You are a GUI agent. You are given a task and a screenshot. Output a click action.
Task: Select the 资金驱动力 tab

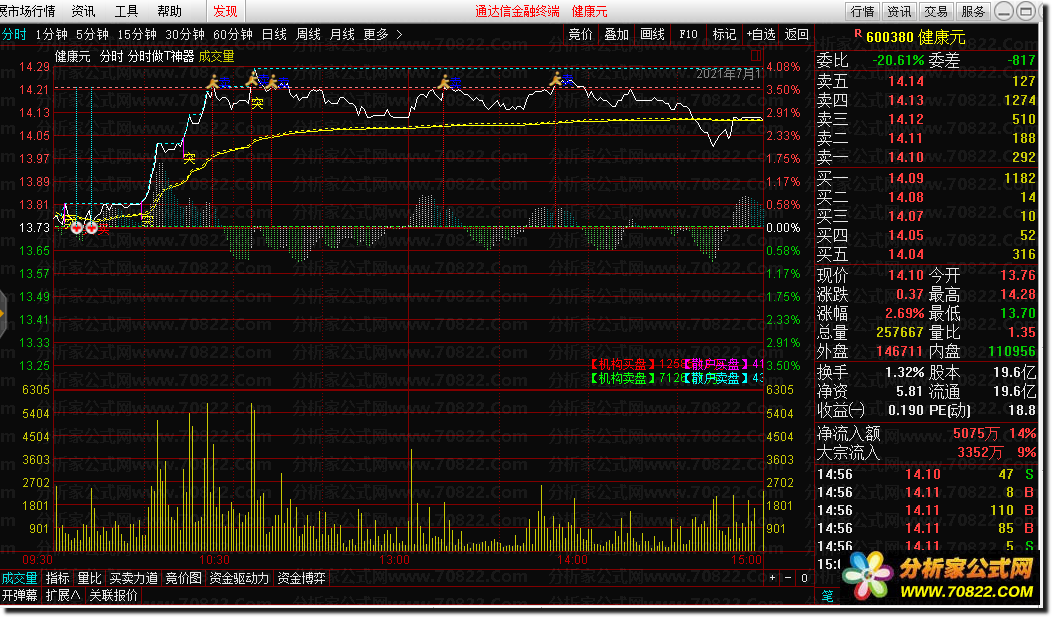coord(239,578)
